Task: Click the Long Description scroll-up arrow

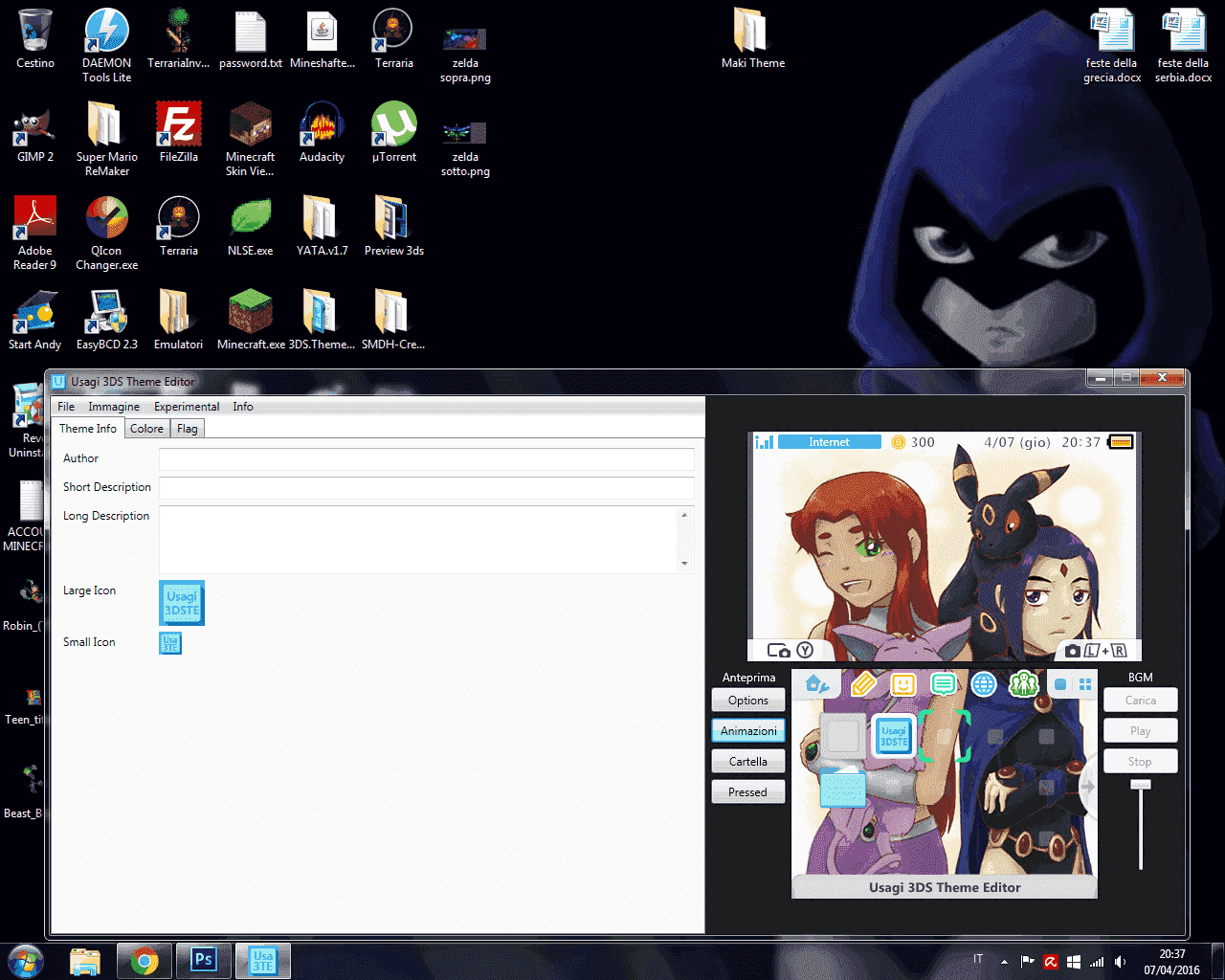Action: click(x=684, y=515)
